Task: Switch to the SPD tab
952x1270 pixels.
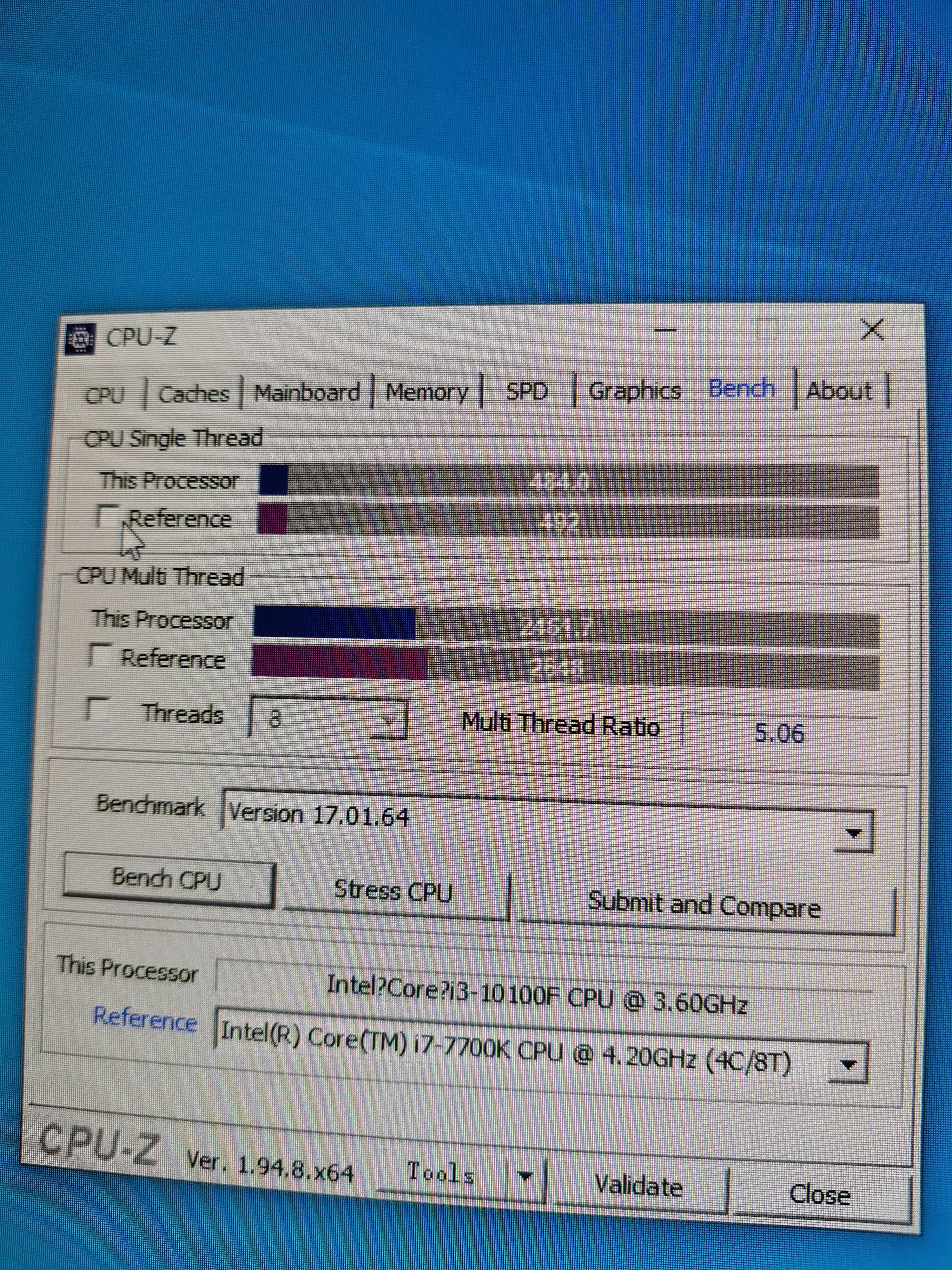Action: pyautogui.click(x=528, y=389)
